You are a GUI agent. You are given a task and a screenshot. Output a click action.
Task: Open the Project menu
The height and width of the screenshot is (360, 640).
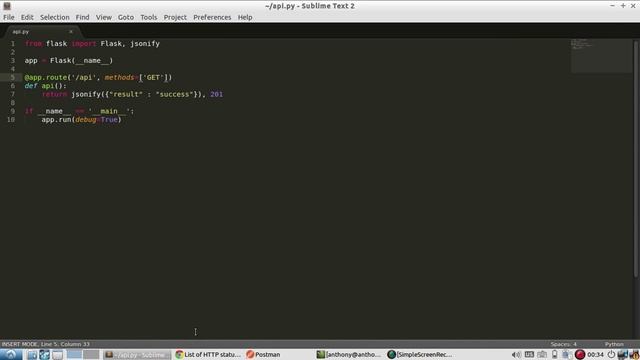pyautogui.click(x=175, y=17)
